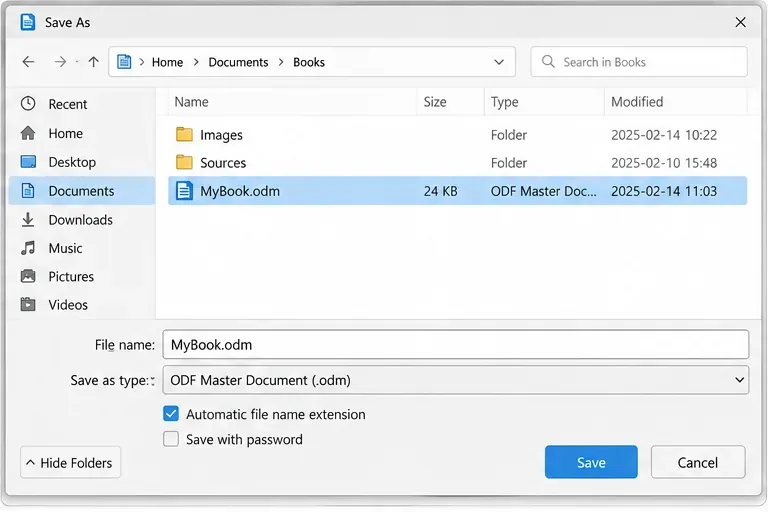
Task: Click the Save As title document icon
Action: (28, 22)
